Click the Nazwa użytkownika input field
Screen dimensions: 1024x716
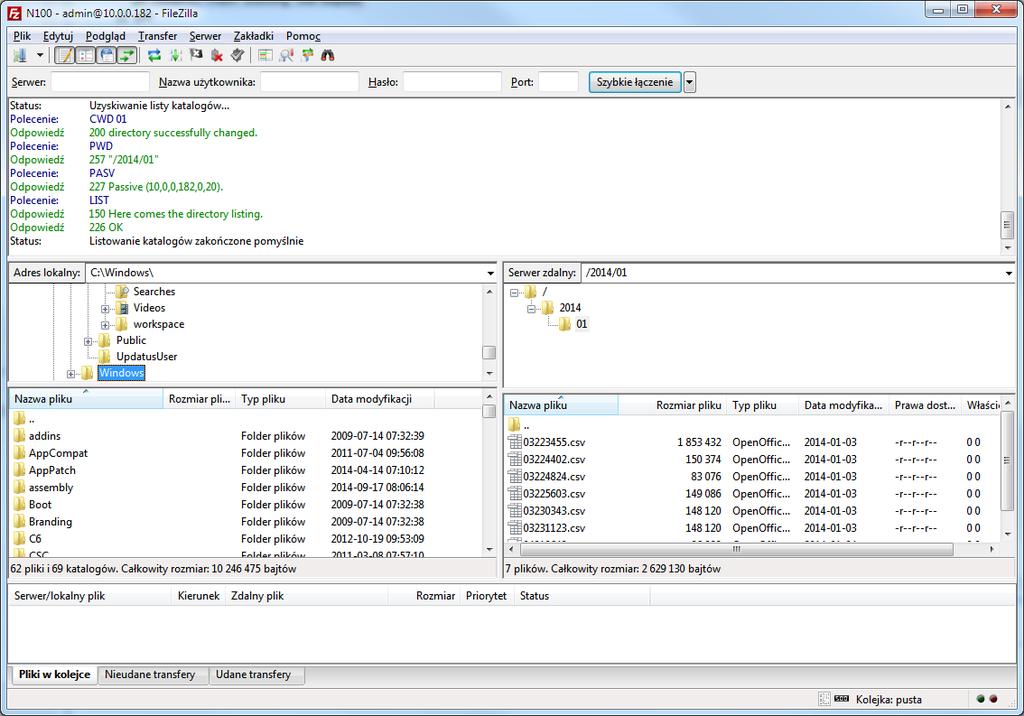(x=310, y=82)
